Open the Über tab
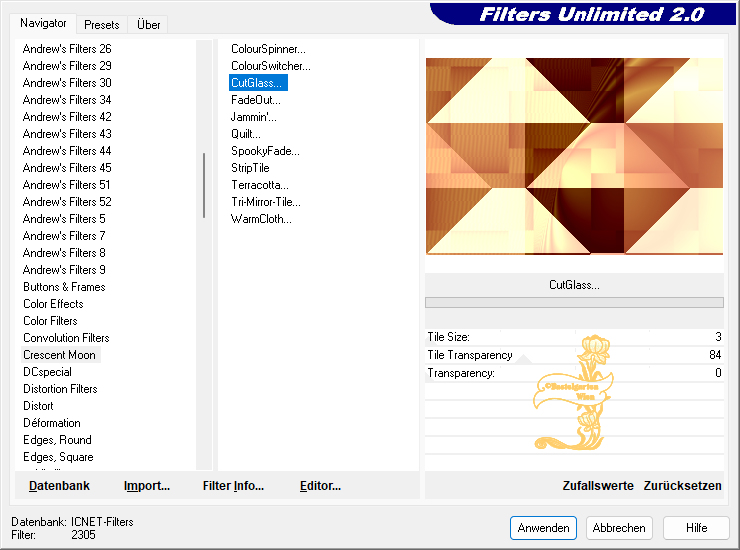Image resolution: width=740 pixels, height=550 pixels. pos(148,25)
